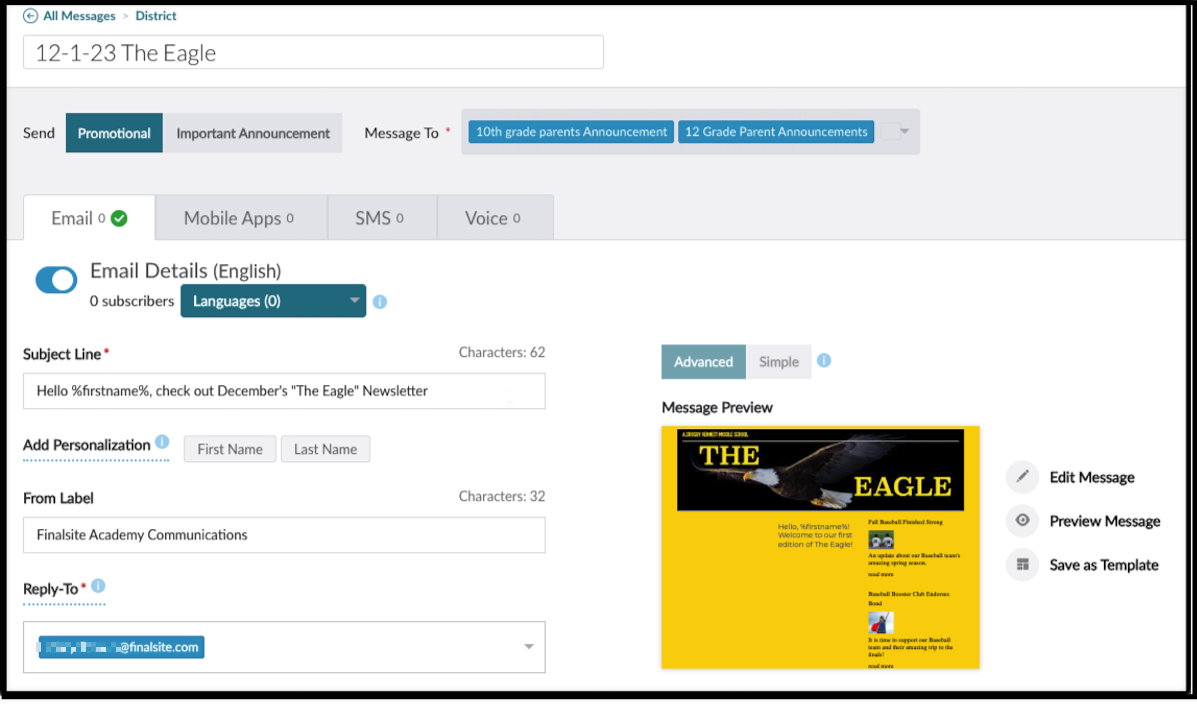Switch to the SMS tab
Viewport: 1197px width, 711px height.
coord(382,218)
